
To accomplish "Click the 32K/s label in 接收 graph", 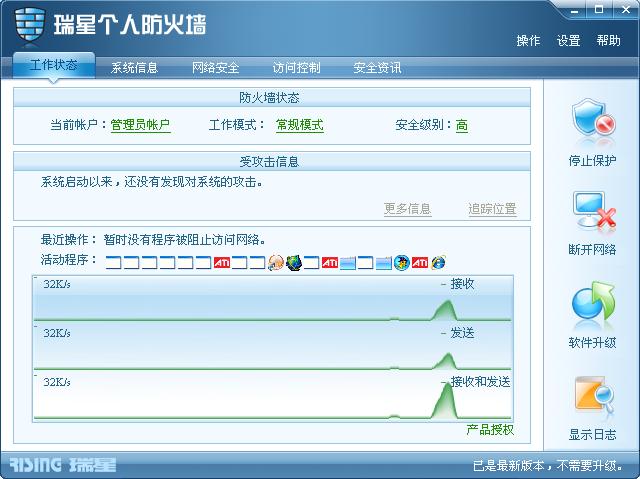I will click(57, 284).
